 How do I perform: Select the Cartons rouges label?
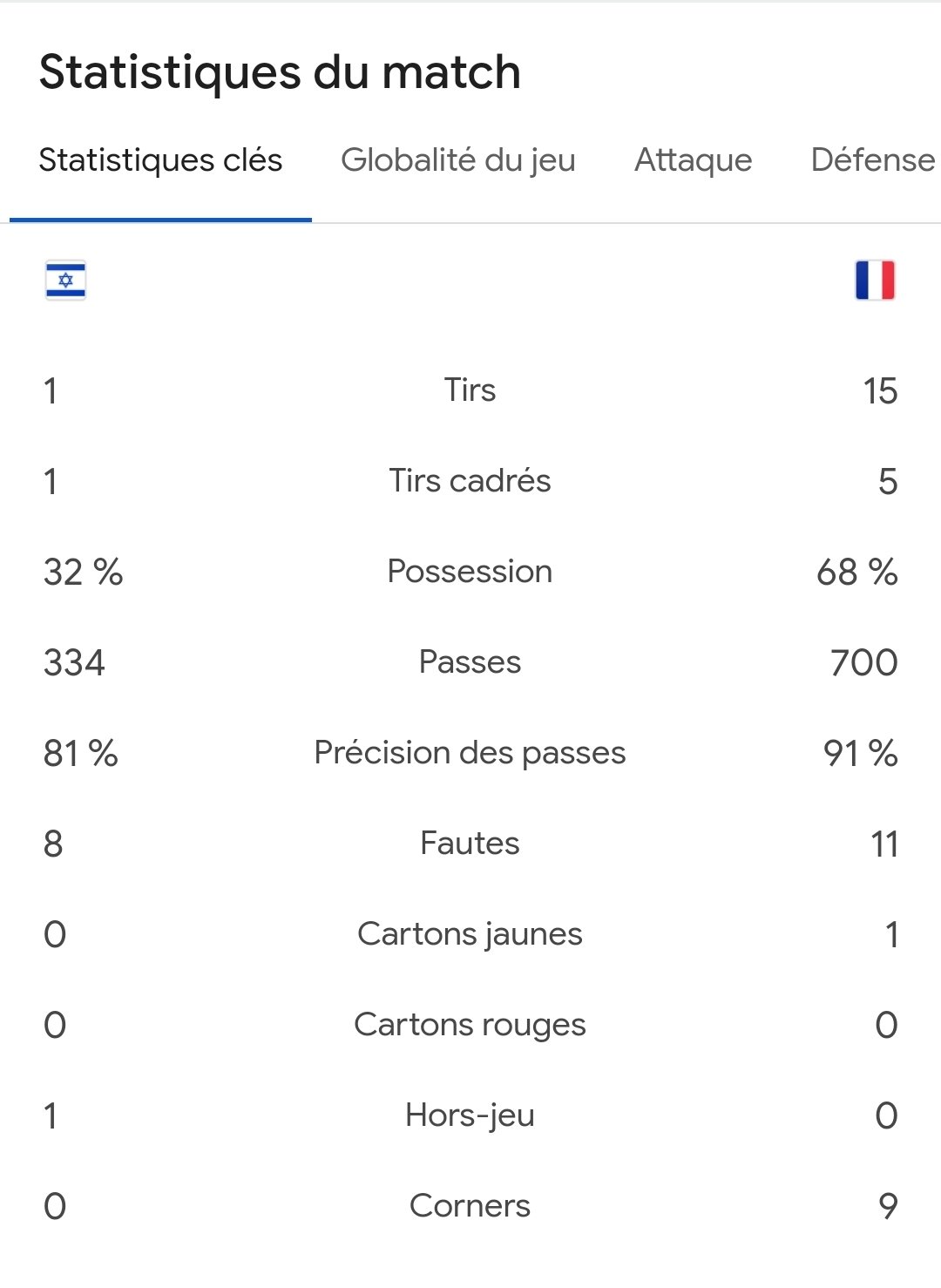[x=470, y=1025]
